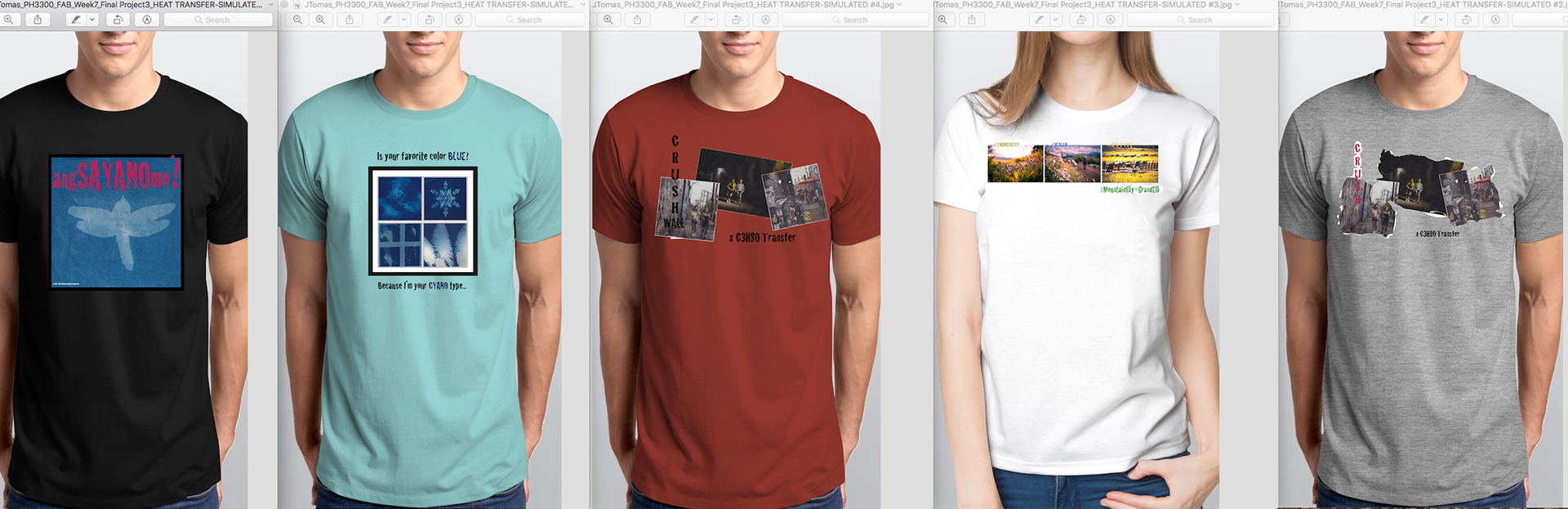The height and width of the screenshot is (509, 1568).
Task: Click 'Because I'm your CYANO type' caption
Action: (x=421, y=286)
